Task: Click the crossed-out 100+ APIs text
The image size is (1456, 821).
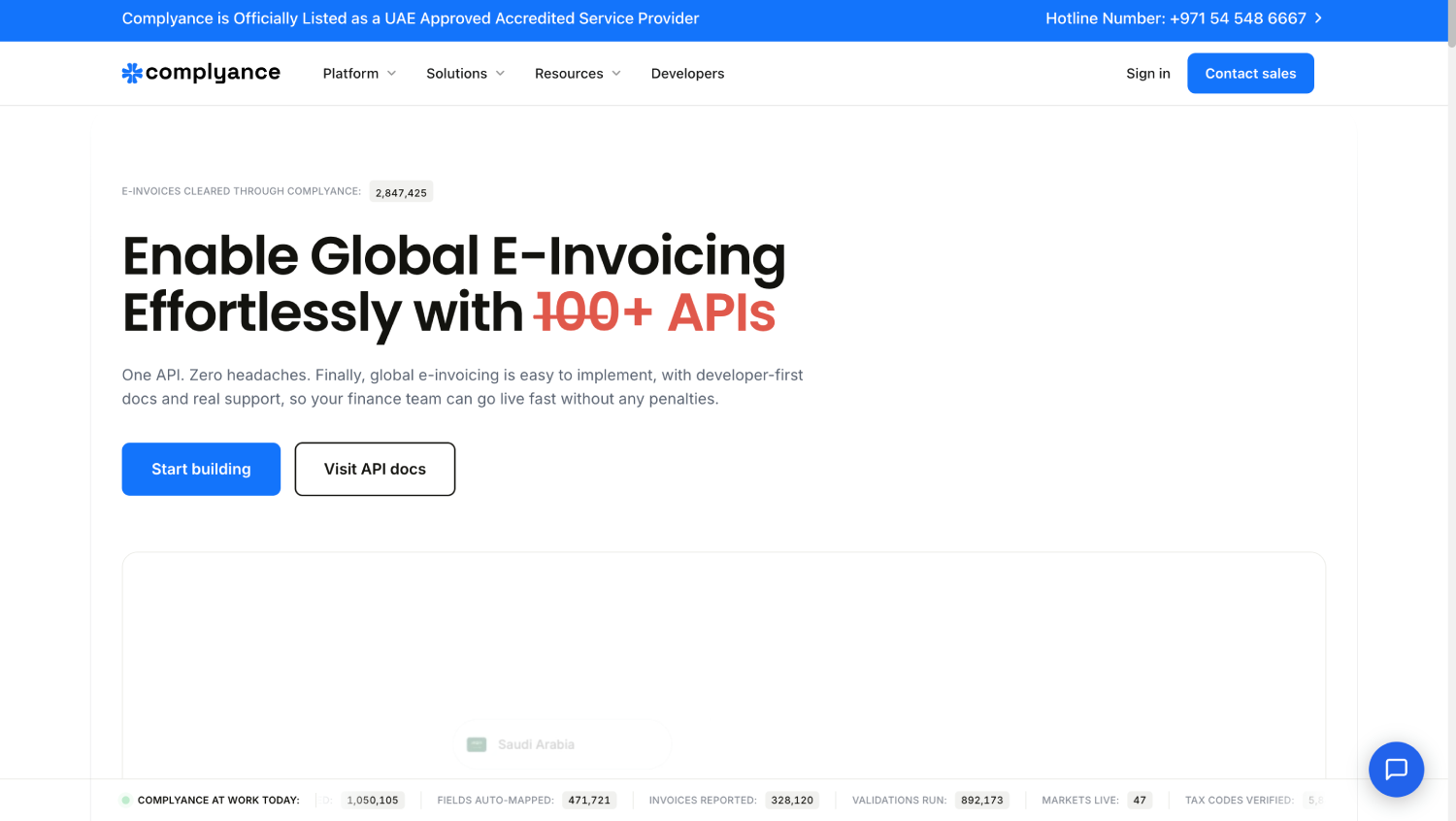Action: coord(655,312)
